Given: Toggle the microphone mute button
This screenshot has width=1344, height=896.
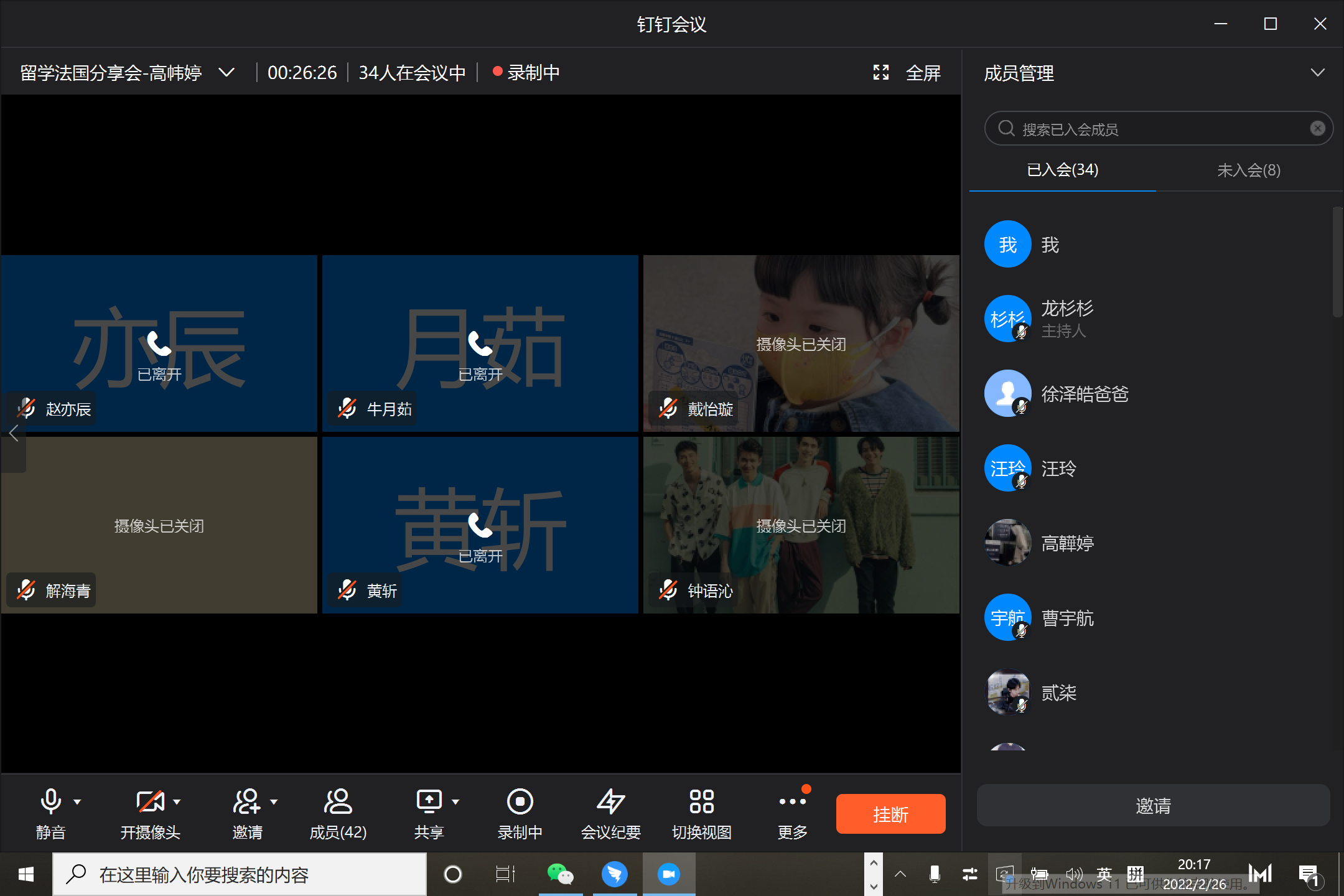Looking at the screenshot, I should (50, 802).
